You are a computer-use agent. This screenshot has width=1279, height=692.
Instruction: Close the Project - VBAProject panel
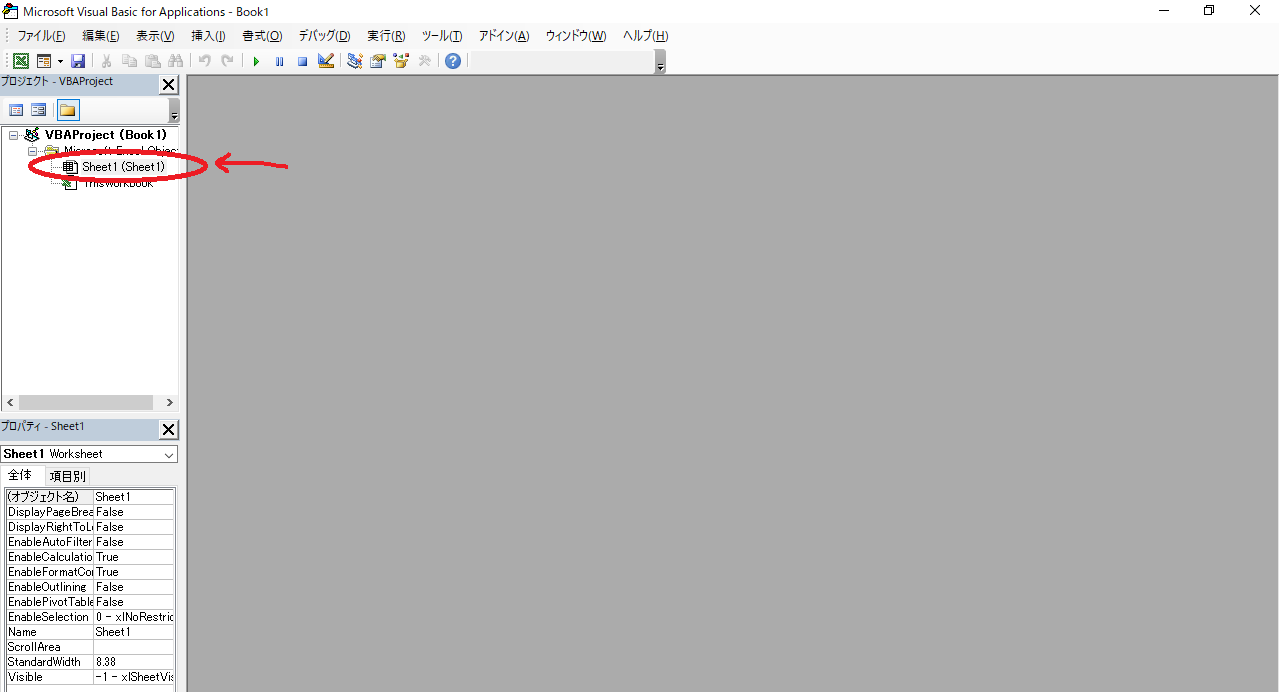(x=169, y=85)
